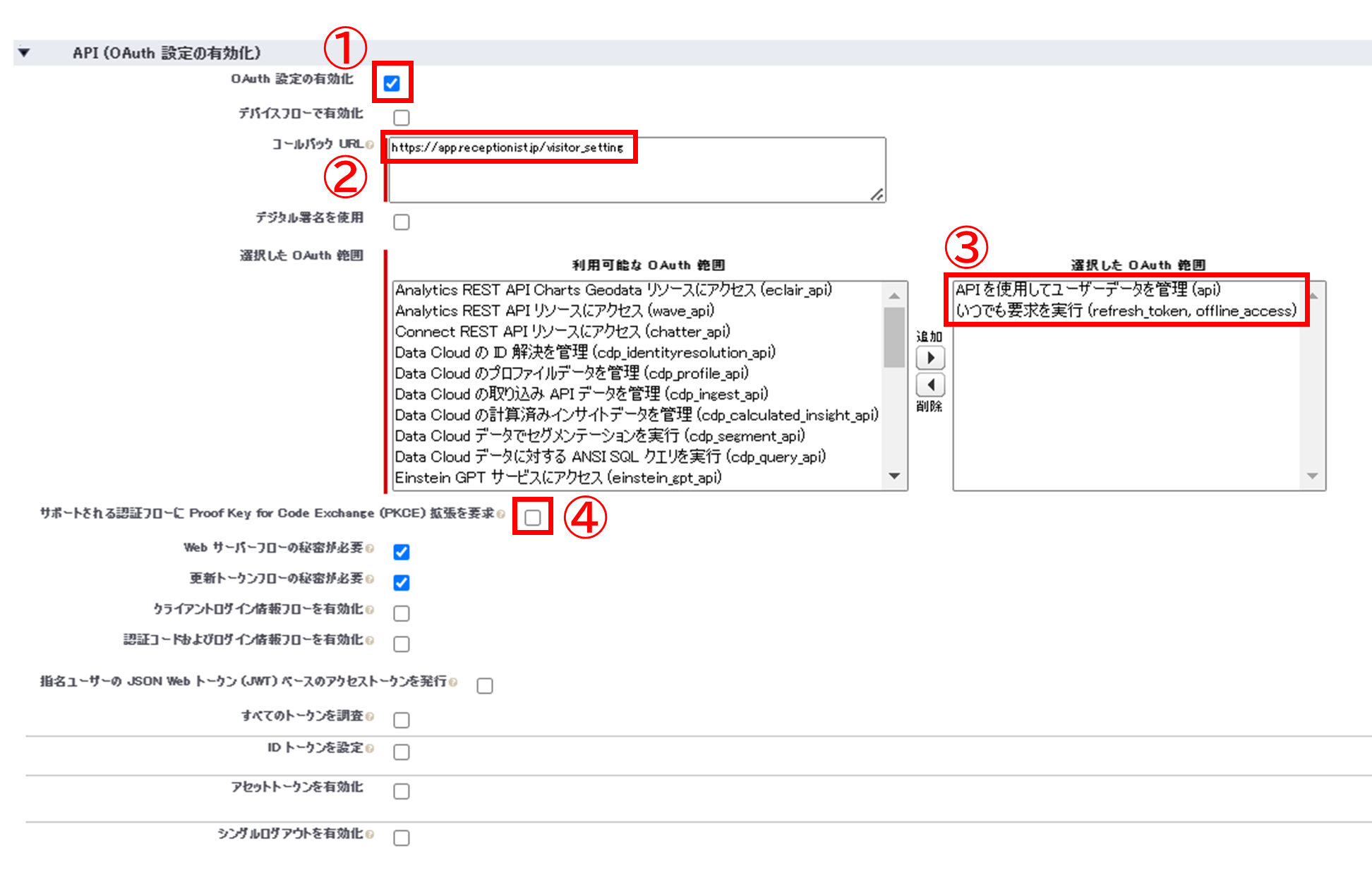Enable the デバイスフローで有効化 checkbox

402,117
